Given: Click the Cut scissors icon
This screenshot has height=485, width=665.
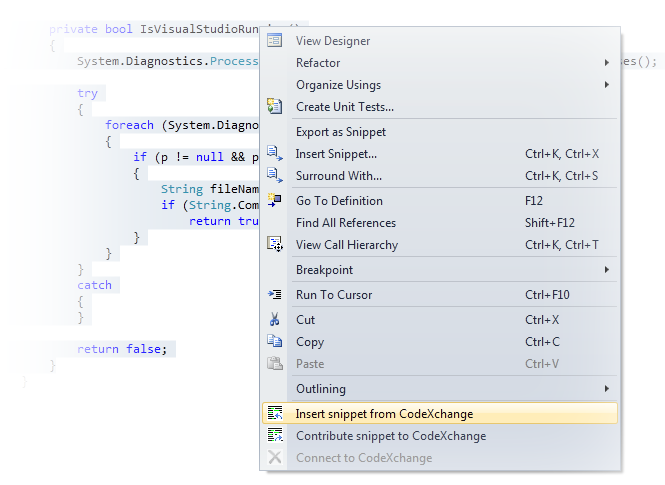Looking at the screenshot, I should (275, 320).
